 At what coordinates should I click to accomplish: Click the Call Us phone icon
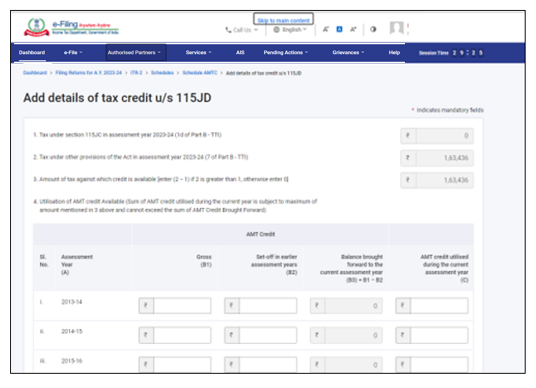click(x=228, y=30)
